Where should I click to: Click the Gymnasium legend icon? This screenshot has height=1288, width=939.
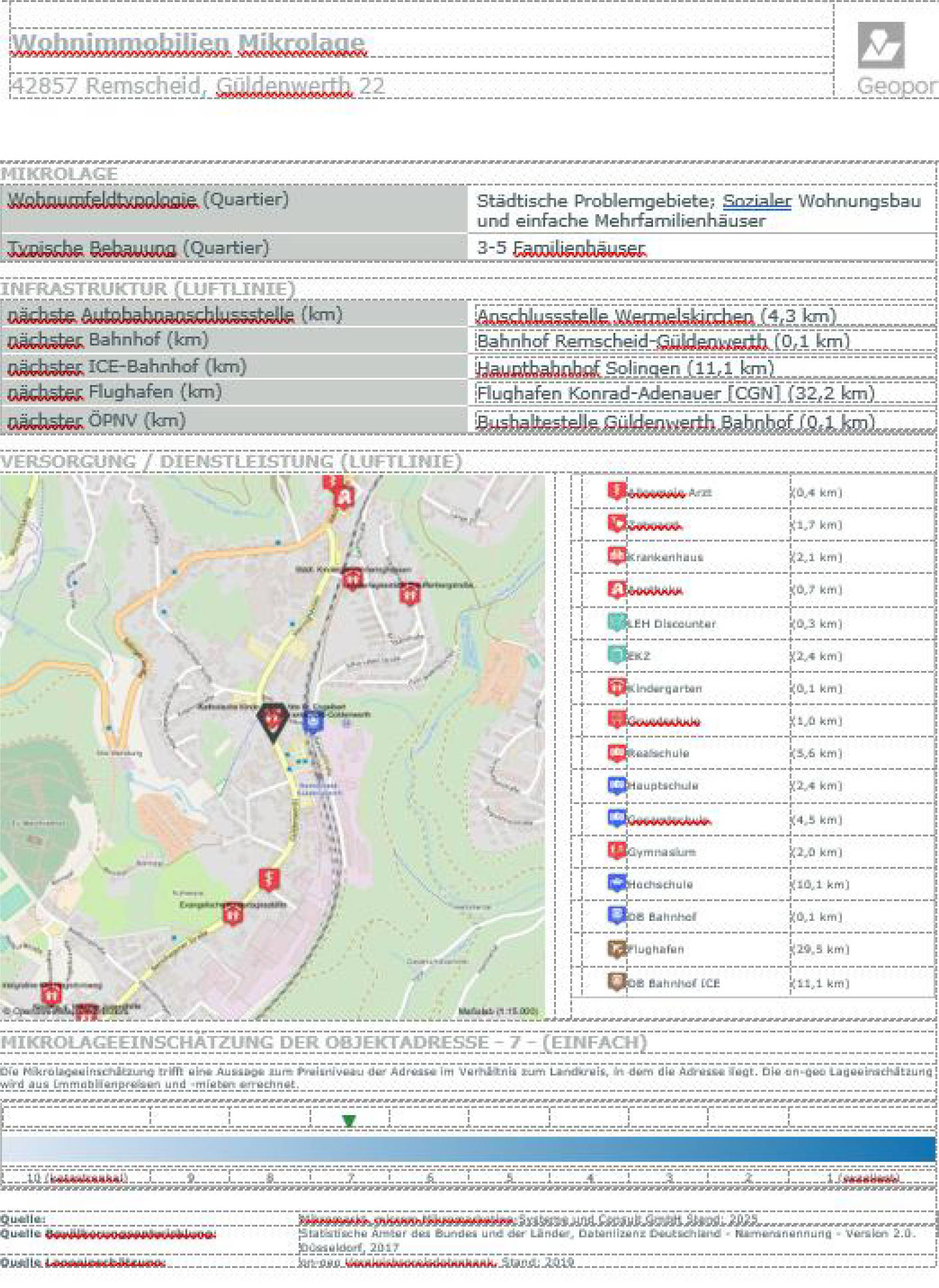pyautogui.click(x=616, y=850)
